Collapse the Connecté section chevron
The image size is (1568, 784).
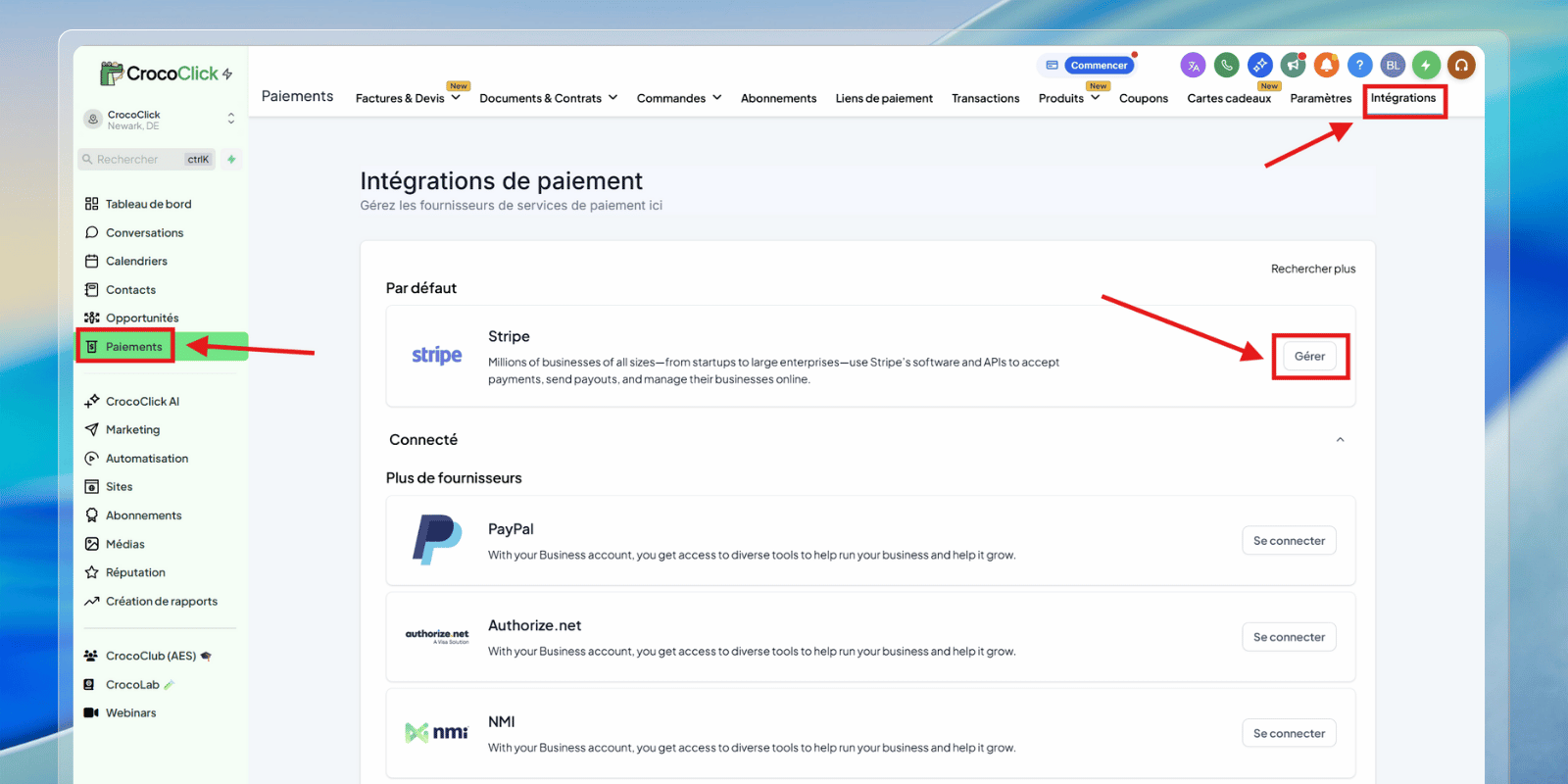tap(1340, 440)
